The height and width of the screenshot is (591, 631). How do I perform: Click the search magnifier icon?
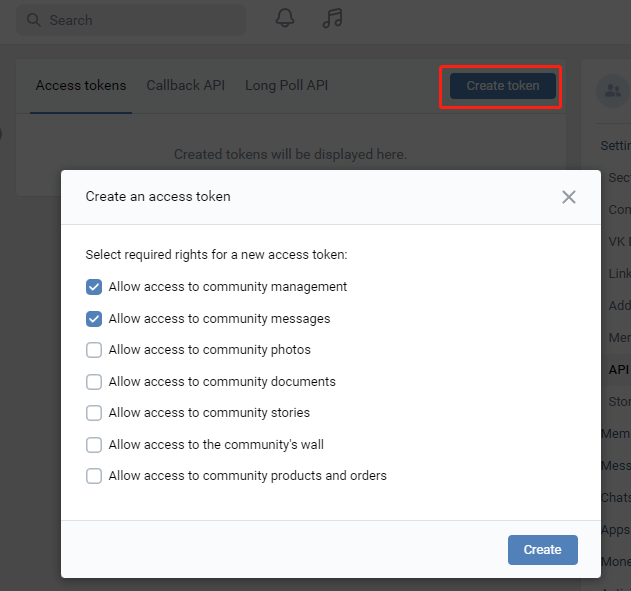pyautogui.click(x=34, y=20)
